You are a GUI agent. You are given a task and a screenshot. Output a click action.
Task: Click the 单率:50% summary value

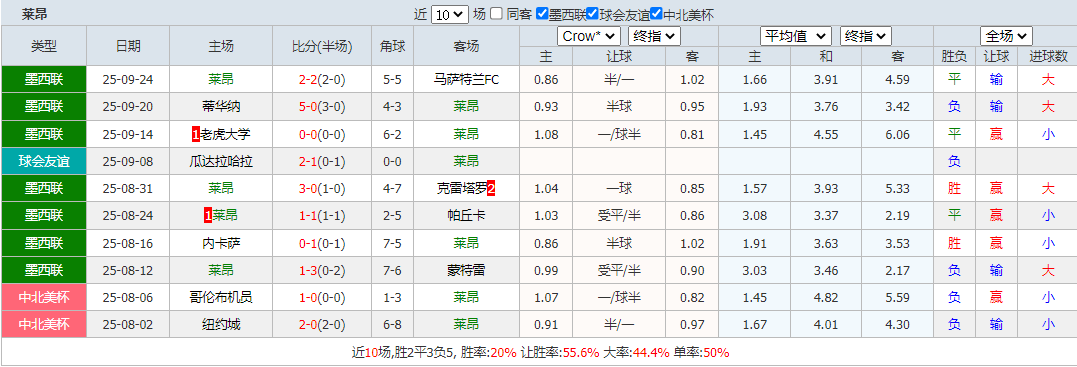tap(701, 353)
